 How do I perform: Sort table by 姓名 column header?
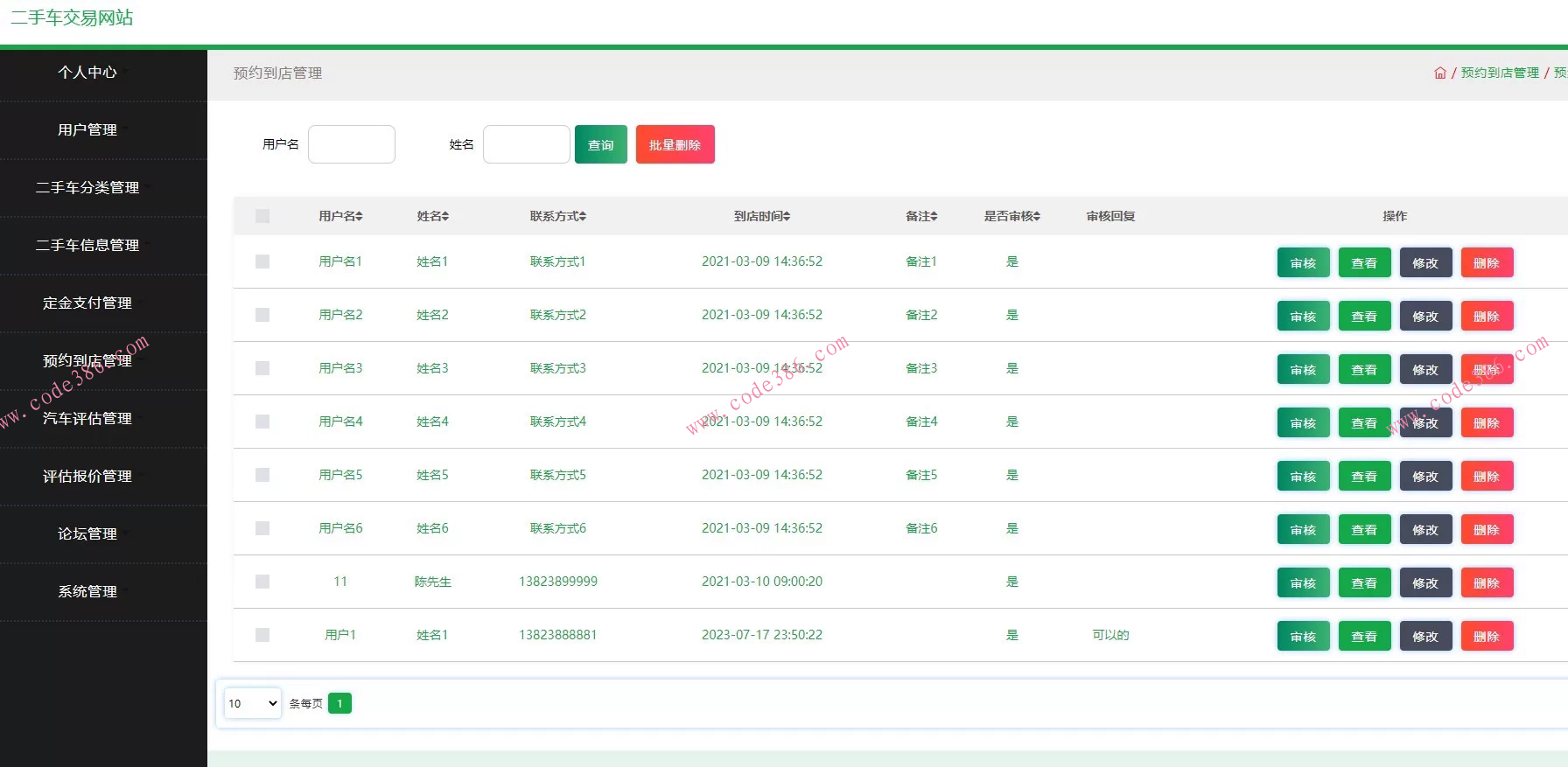[432, 216]
